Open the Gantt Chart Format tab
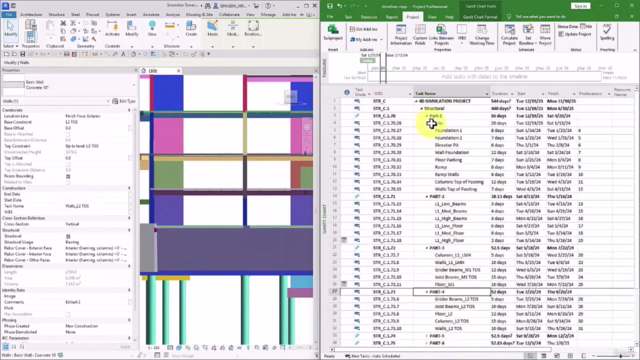Image resolution: width=640 pixels, height=360 pixels. (x=480, y=17)
